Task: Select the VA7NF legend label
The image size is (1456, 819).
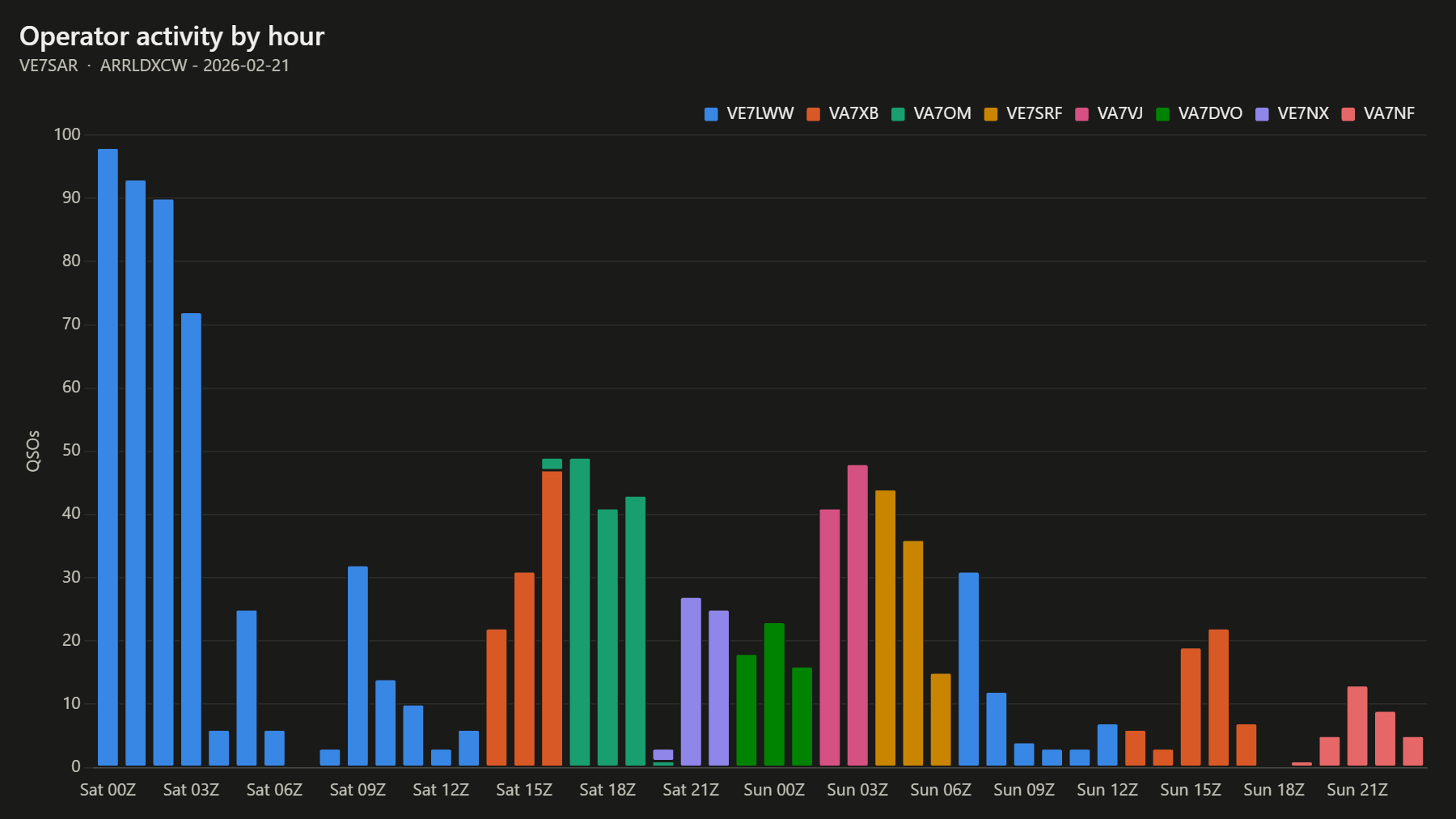Action: (x=1389, y=114)
